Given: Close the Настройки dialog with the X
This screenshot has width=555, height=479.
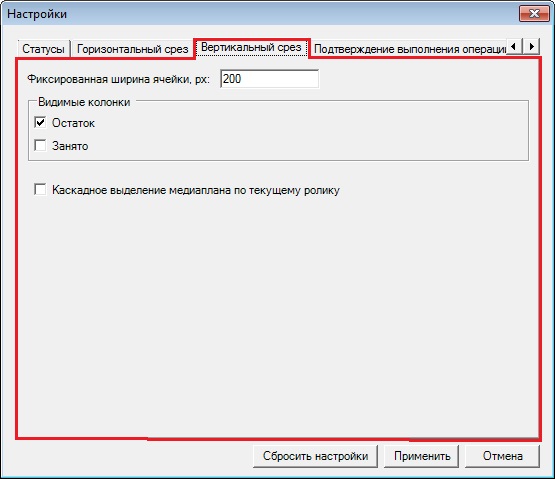Looking at the screenshot, I should [534, 13].
